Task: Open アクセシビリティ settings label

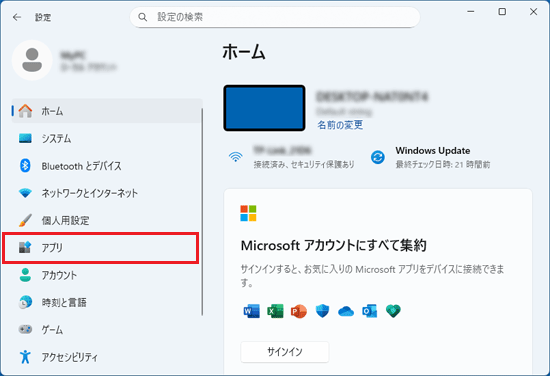Action: (x=69, y=357)
